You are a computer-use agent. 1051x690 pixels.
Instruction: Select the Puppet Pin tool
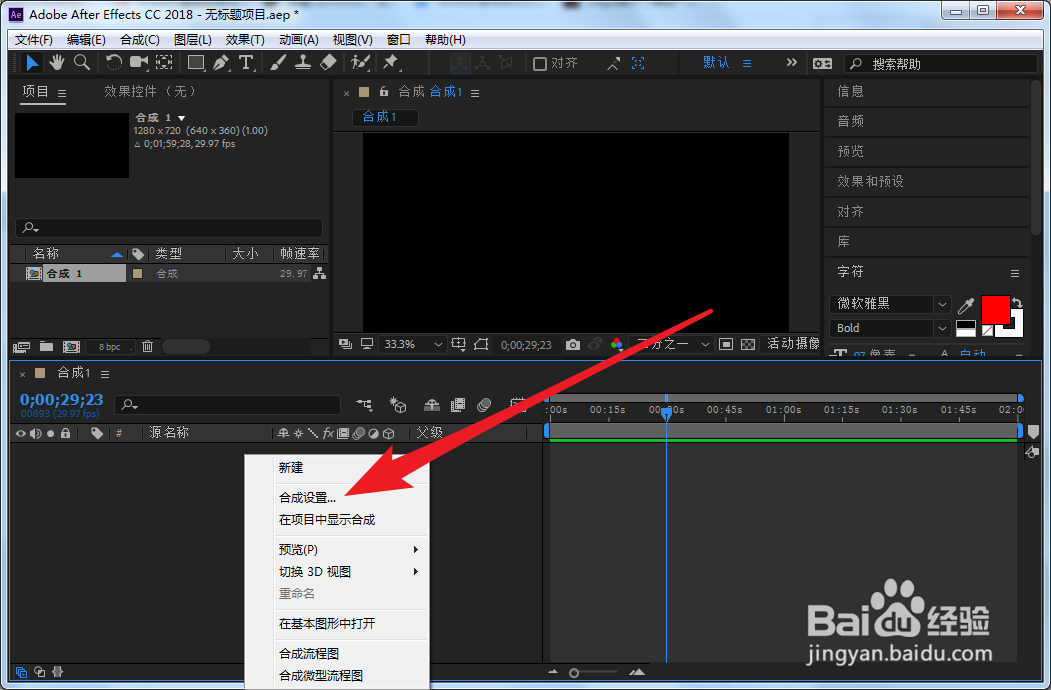click(390, 63)
